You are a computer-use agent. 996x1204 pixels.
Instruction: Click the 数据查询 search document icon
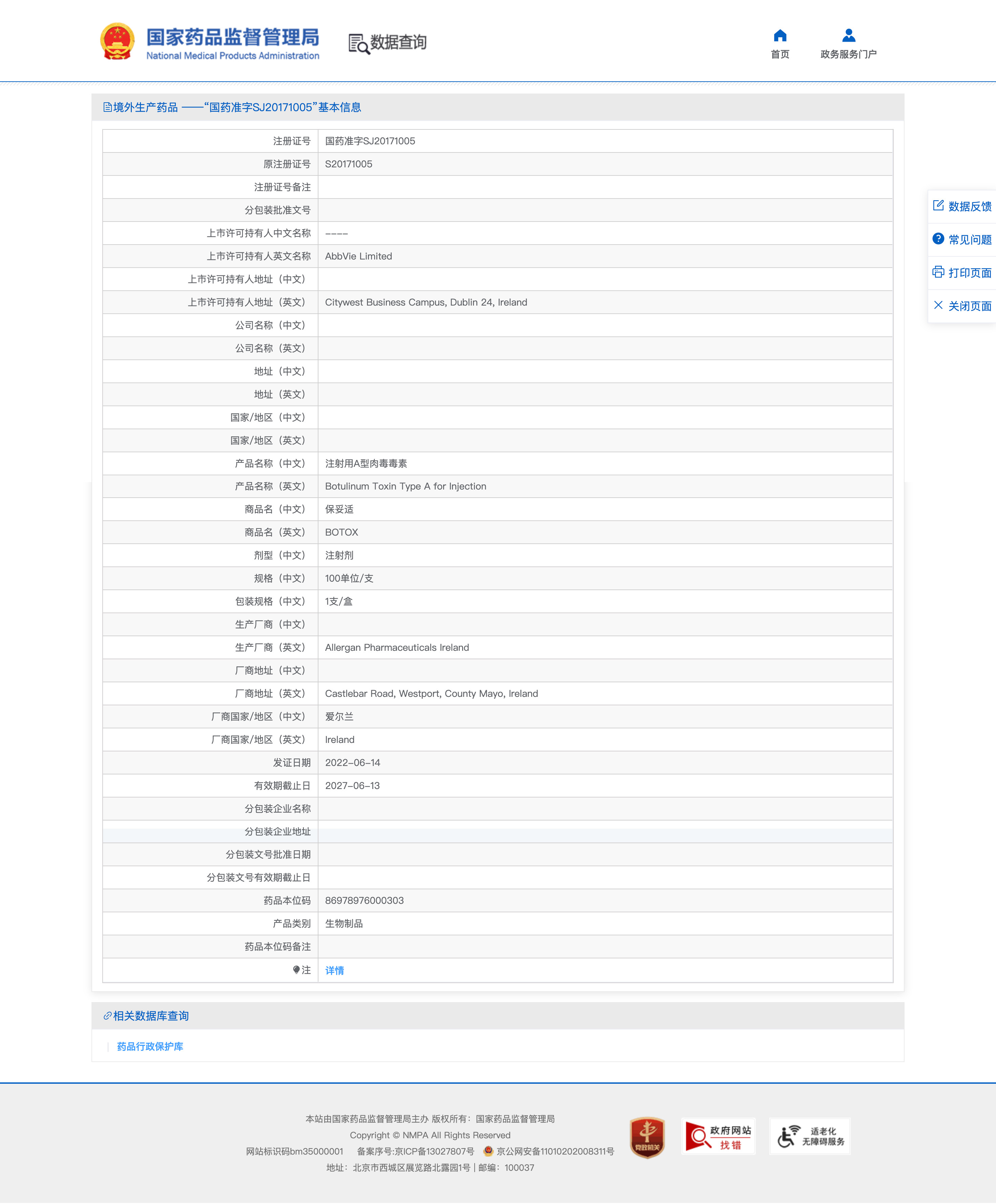[x=358, y=44]
